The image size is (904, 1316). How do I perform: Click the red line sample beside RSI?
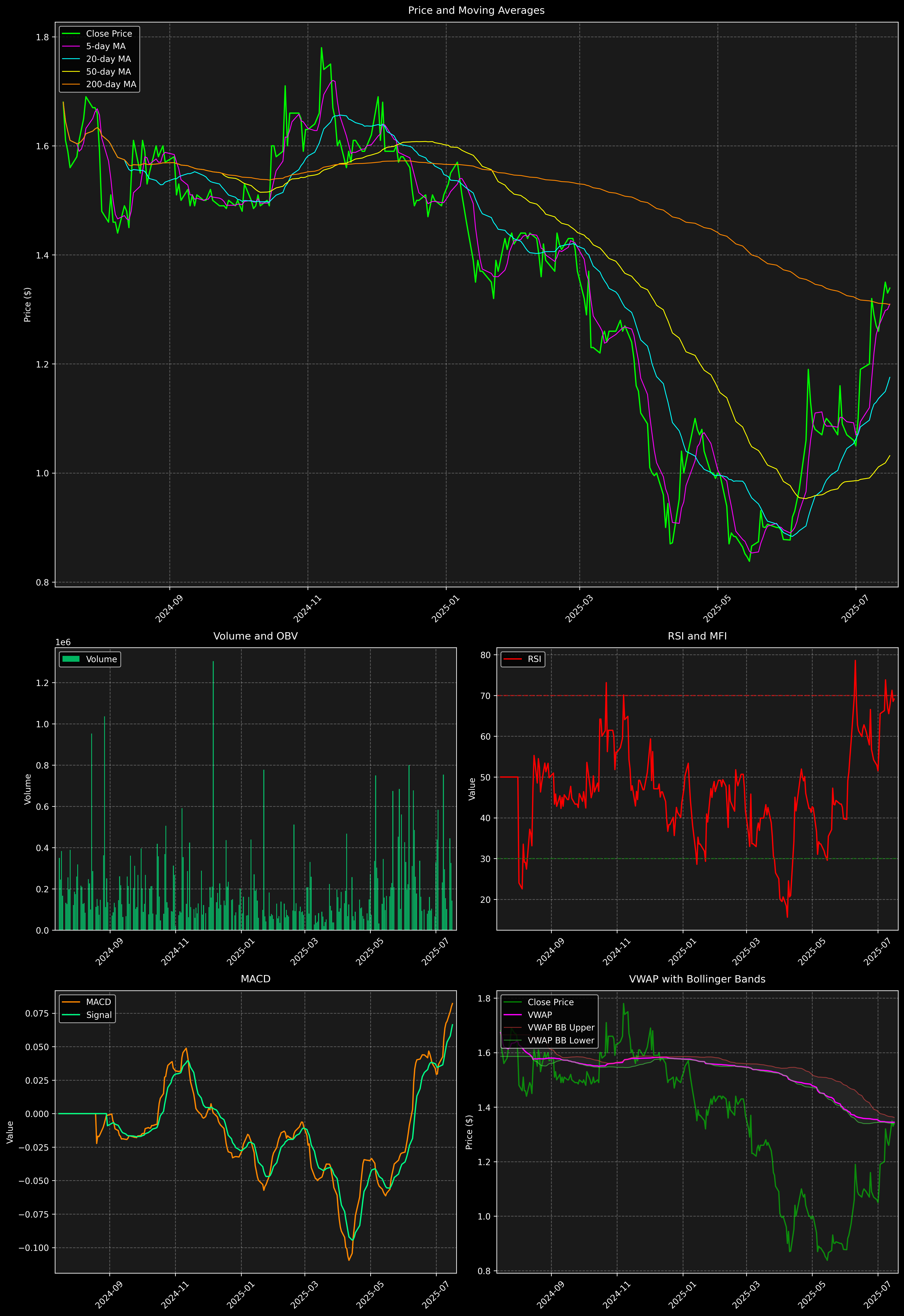(513, 659)
